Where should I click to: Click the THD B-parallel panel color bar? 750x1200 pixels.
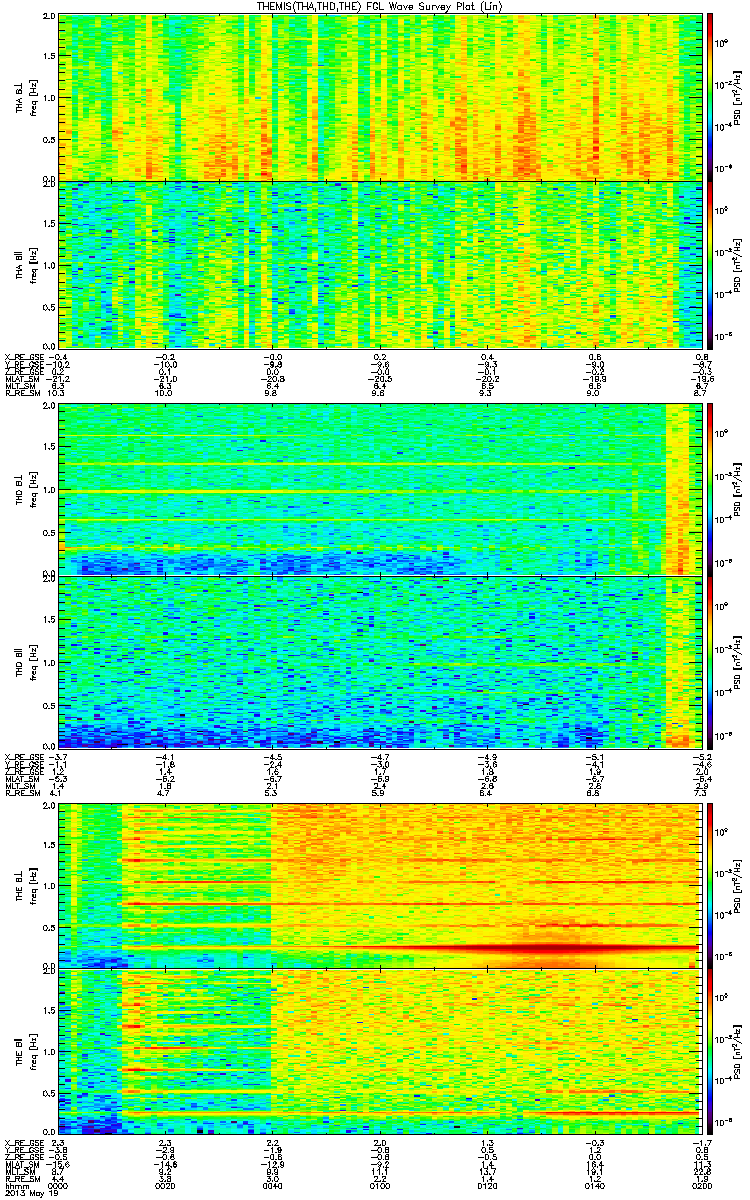pos(711,661)
